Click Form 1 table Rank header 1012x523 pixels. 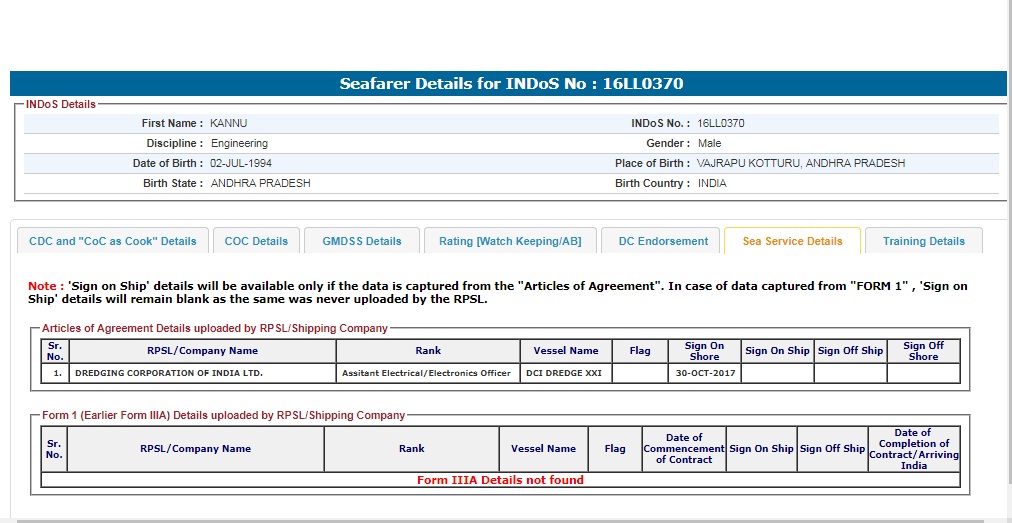tap(412, 449)
